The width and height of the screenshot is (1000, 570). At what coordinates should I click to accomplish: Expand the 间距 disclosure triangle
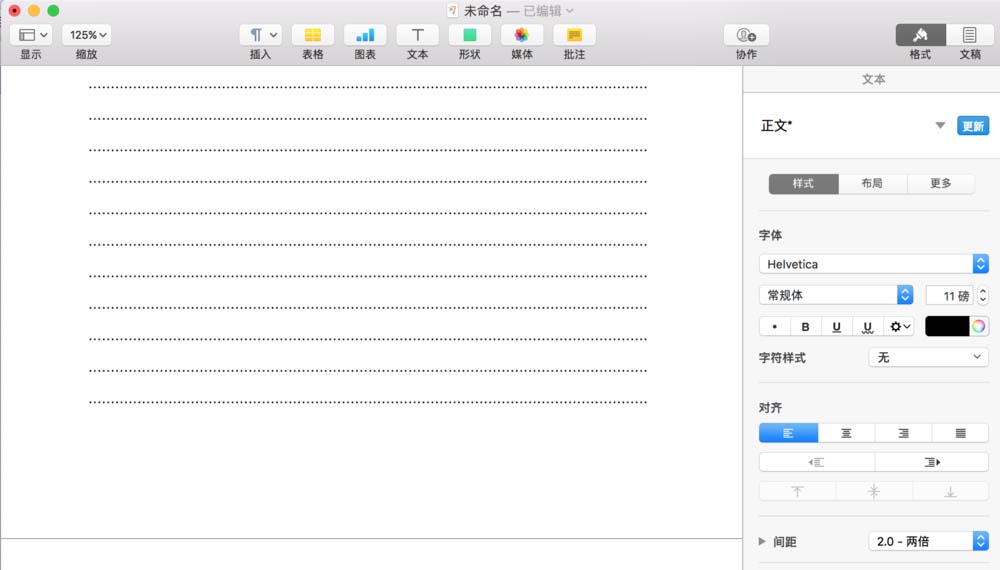(x=764, y=541)
